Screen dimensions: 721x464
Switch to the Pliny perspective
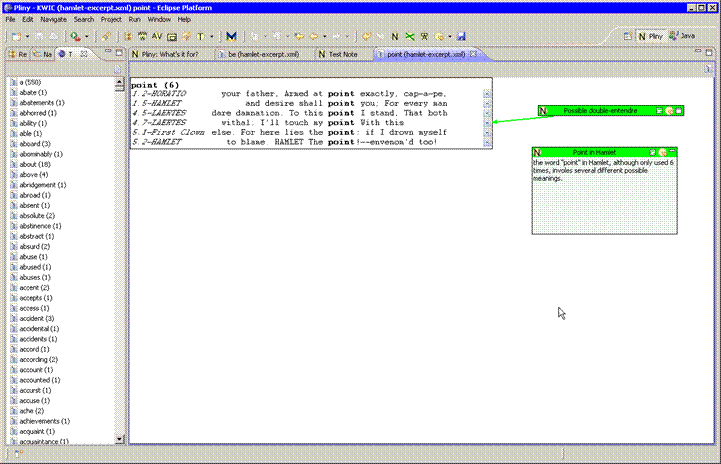click(x=651, y=36)
